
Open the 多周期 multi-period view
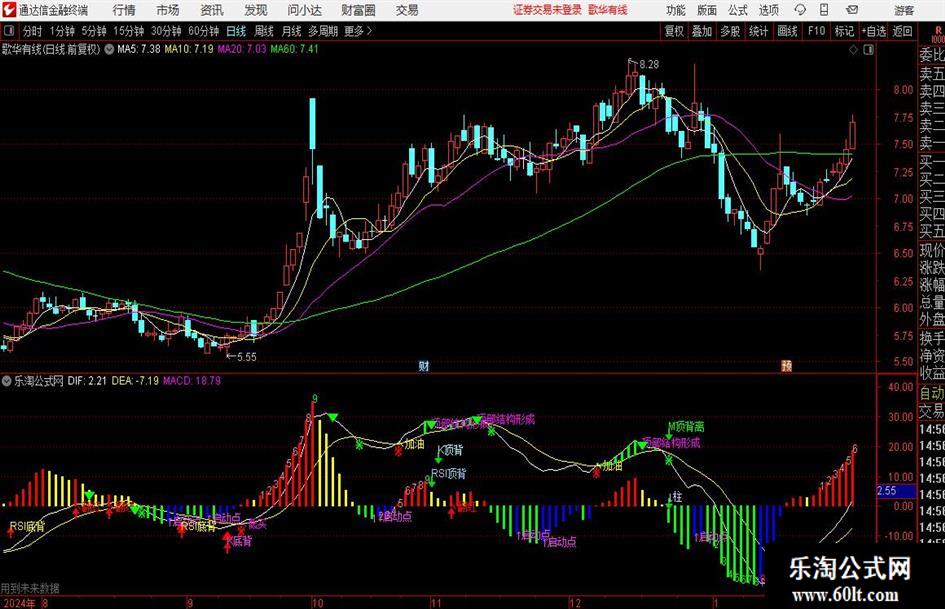click(x=323, y=31)
